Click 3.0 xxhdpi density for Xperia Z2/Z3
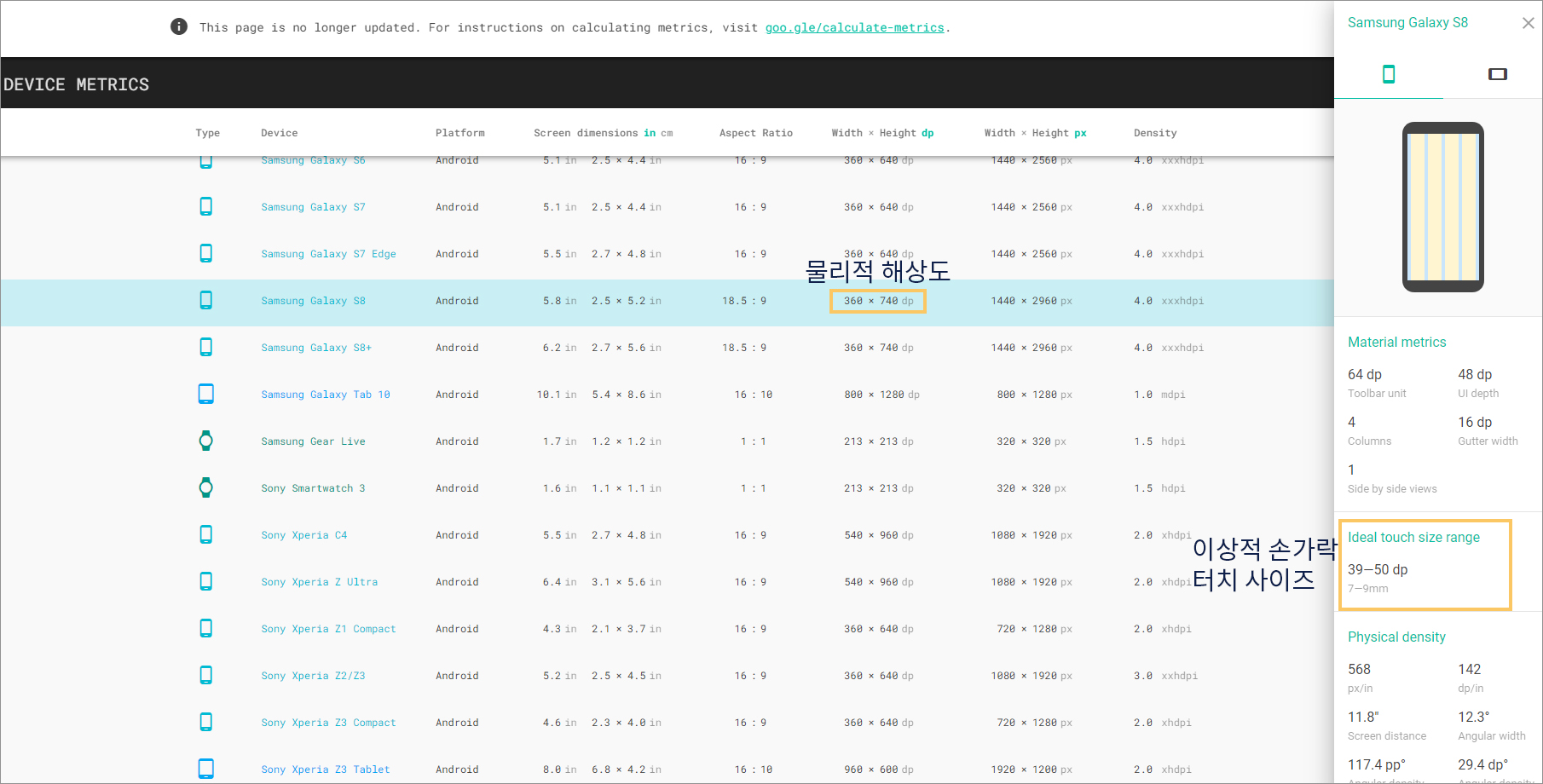The width and height of the screenshot is (1543, 784). (x=1165, y=676)
